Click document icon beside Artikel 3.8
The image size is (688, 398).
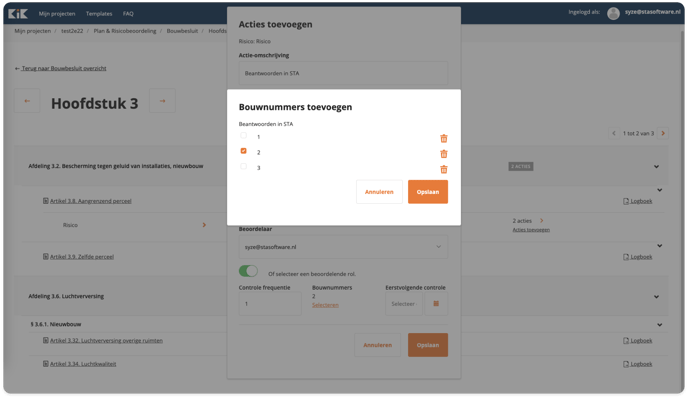(46, 201)
